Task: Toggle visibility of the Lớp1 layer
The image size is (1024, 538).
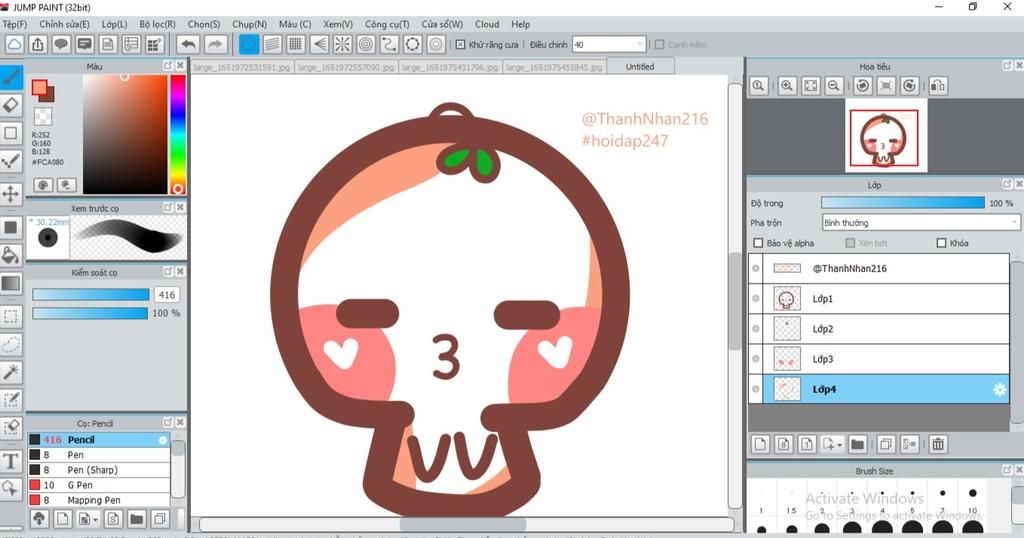Action: tap(756, 298)
